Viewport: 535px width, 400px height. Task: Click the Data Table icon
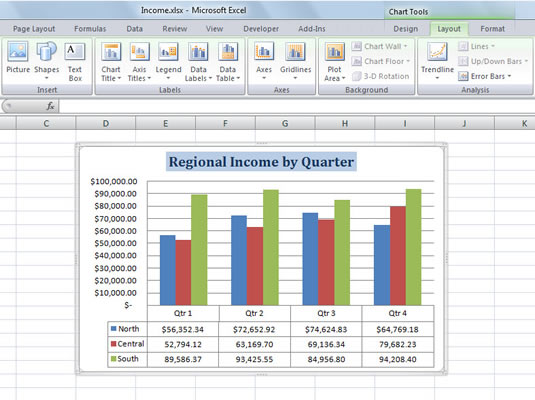[x=228, y=52]
